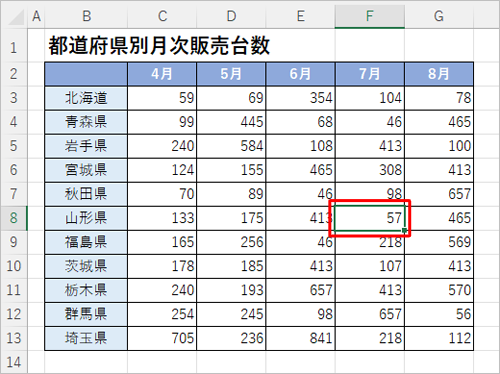This screenshot has height=374, width=500.
Task: Select column G header
Action: point(439,16)
